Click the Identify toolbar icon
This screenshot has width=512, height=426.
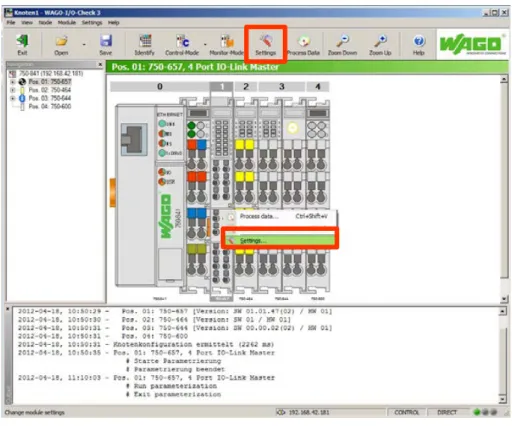144,45
